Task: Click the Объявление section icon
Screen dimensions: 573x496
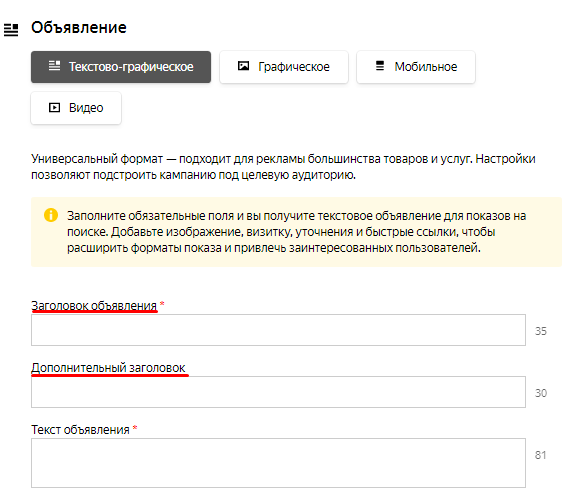Action: tap(11, 30)
